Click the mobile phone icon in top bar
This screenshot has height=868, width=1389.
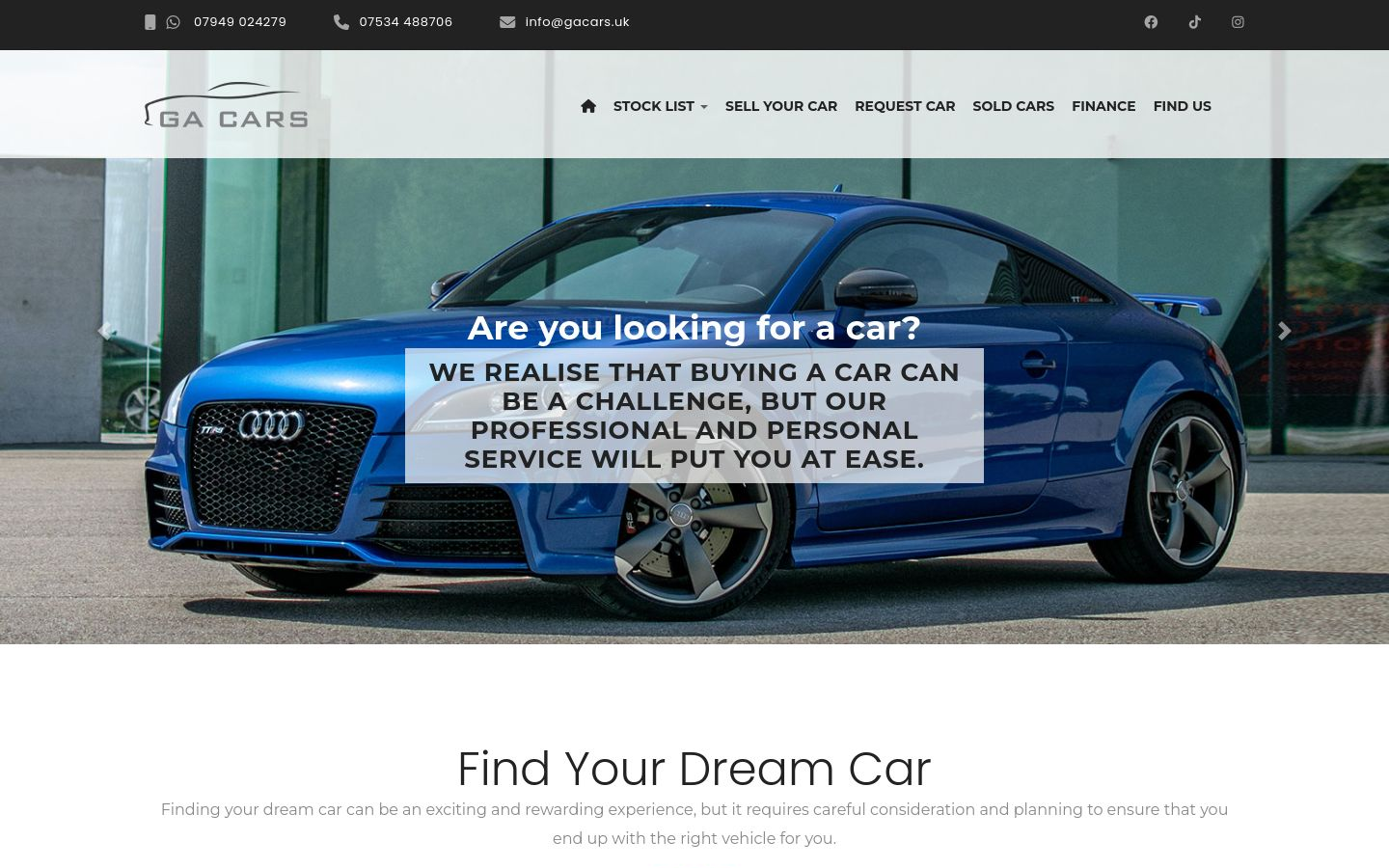[150, 22]
